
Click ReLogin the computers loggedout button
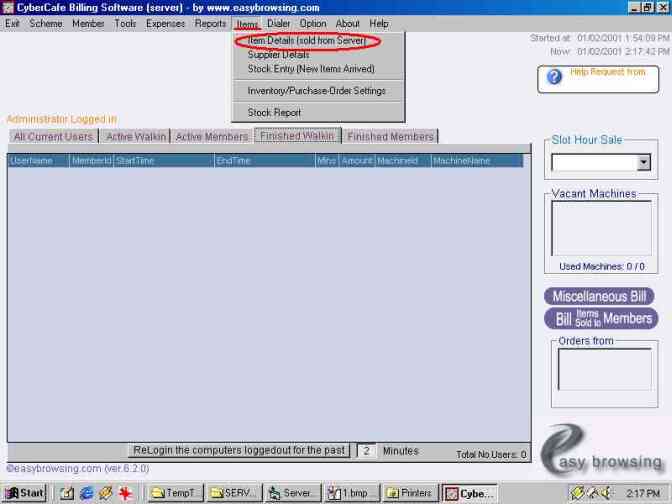239,450
